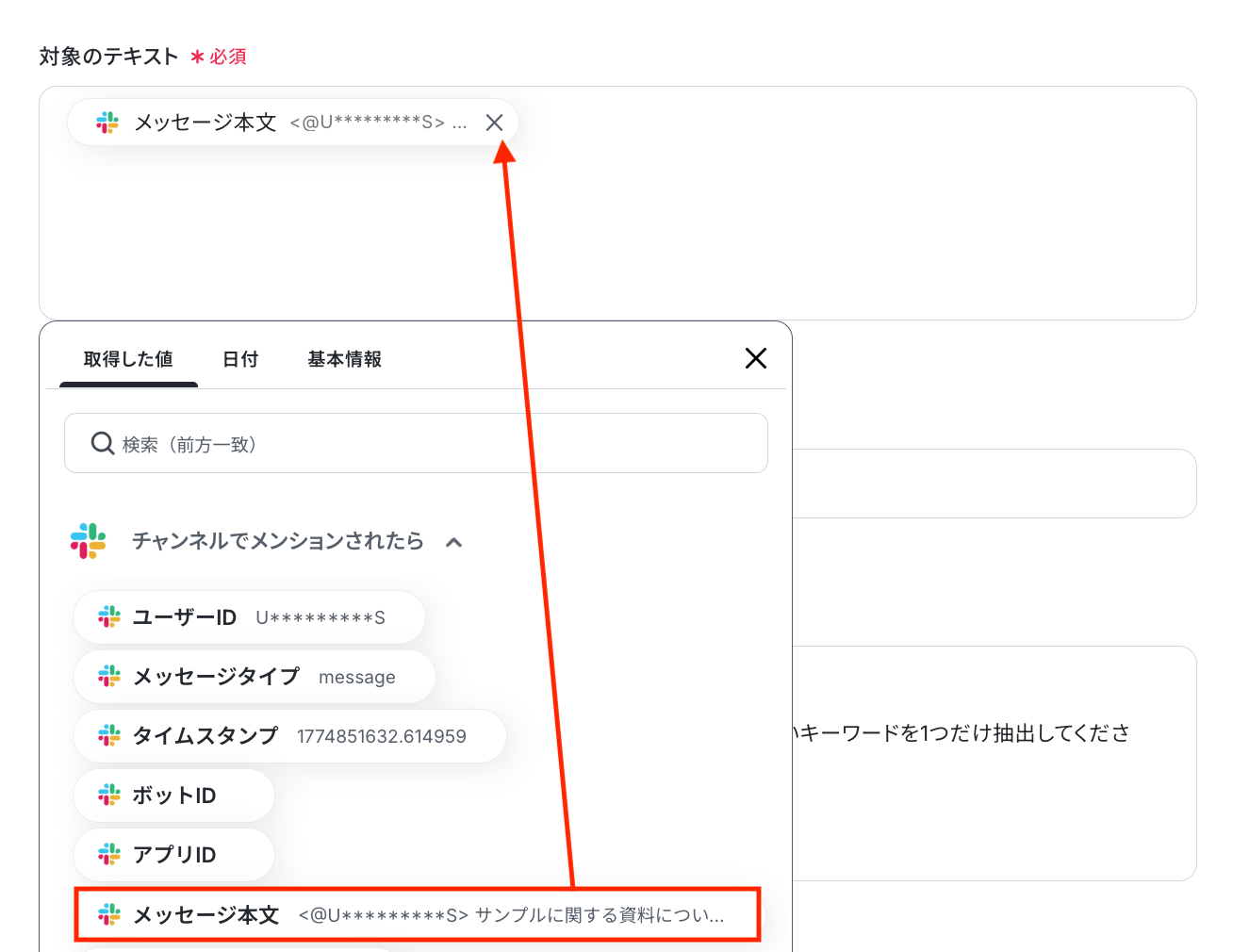This screenshot has height=952, width=1233.
Task: Click the Slack icon on メッセージタイプ chip
Action: tap(109, 677)
